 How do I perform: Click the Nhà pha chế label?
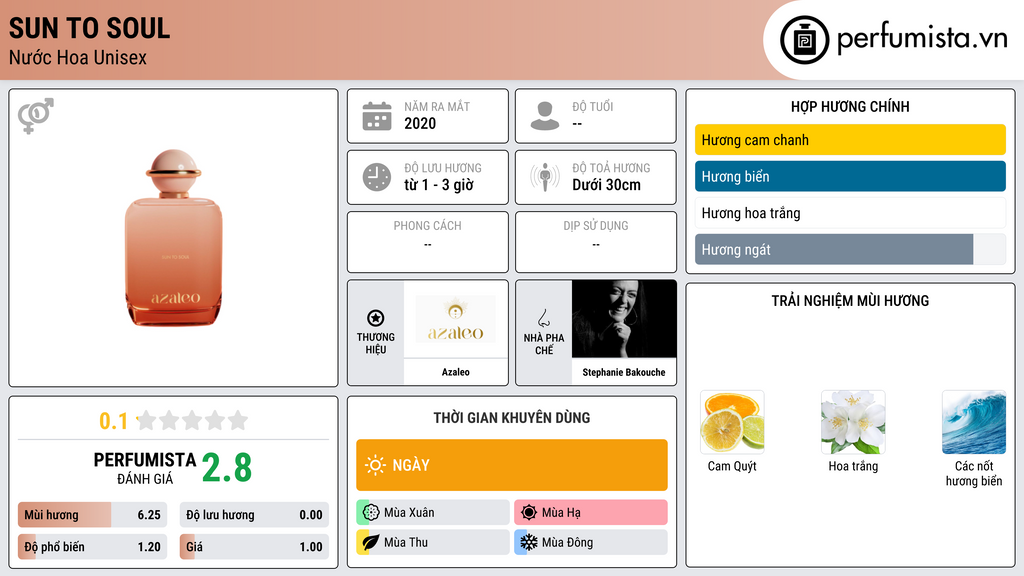[x=543, y=344]
